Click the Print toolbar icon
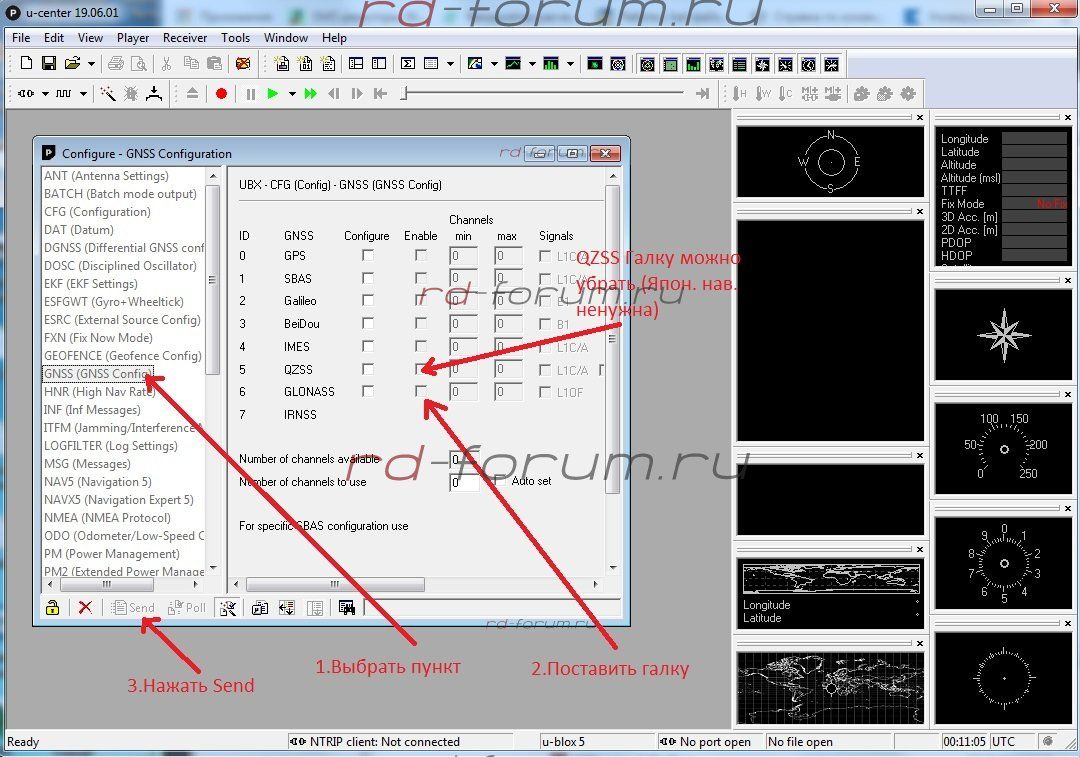Image resolution: width=1080 pixels, height=757 pixels. 116,63
